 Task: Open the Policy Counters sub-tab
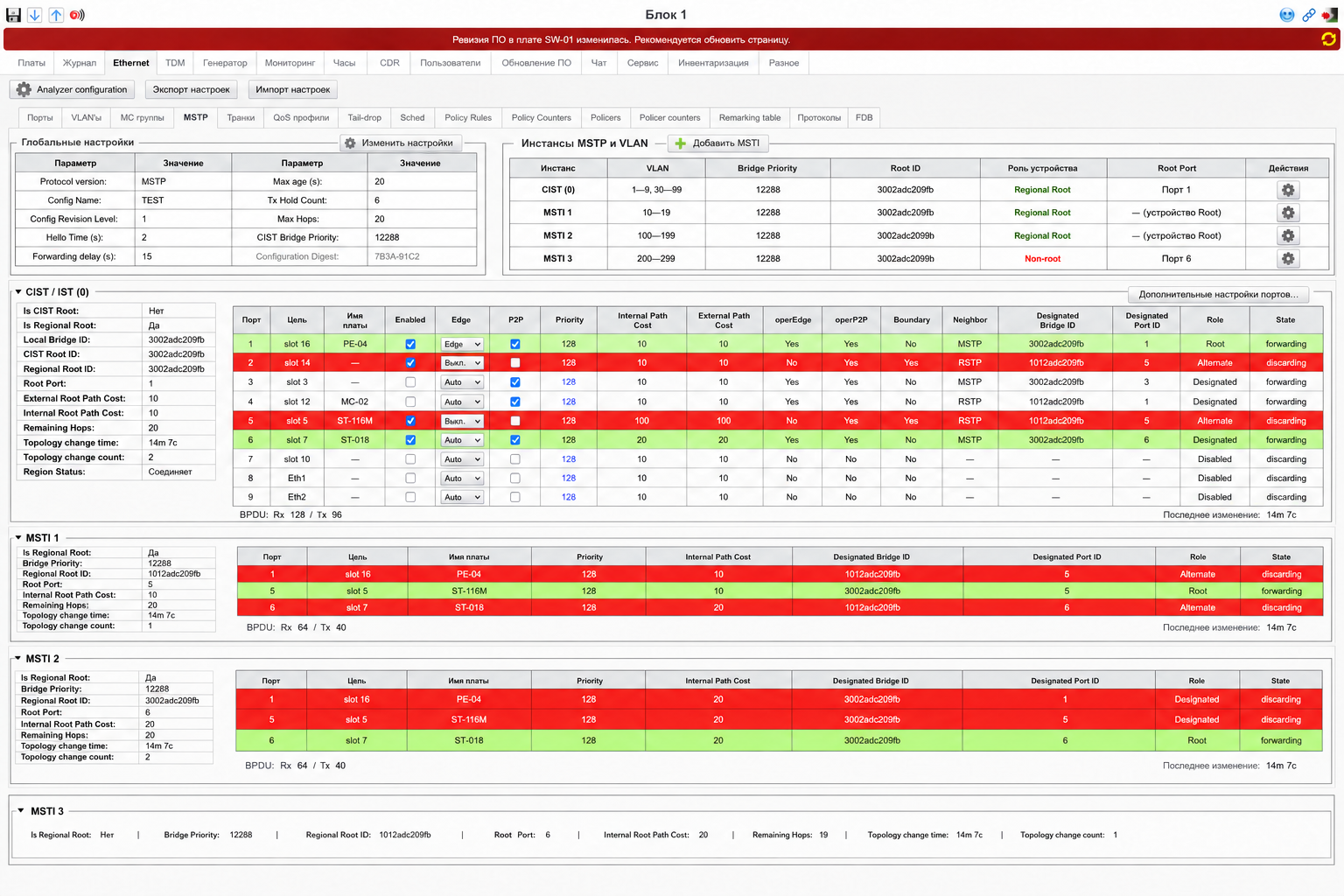point(541,117)
